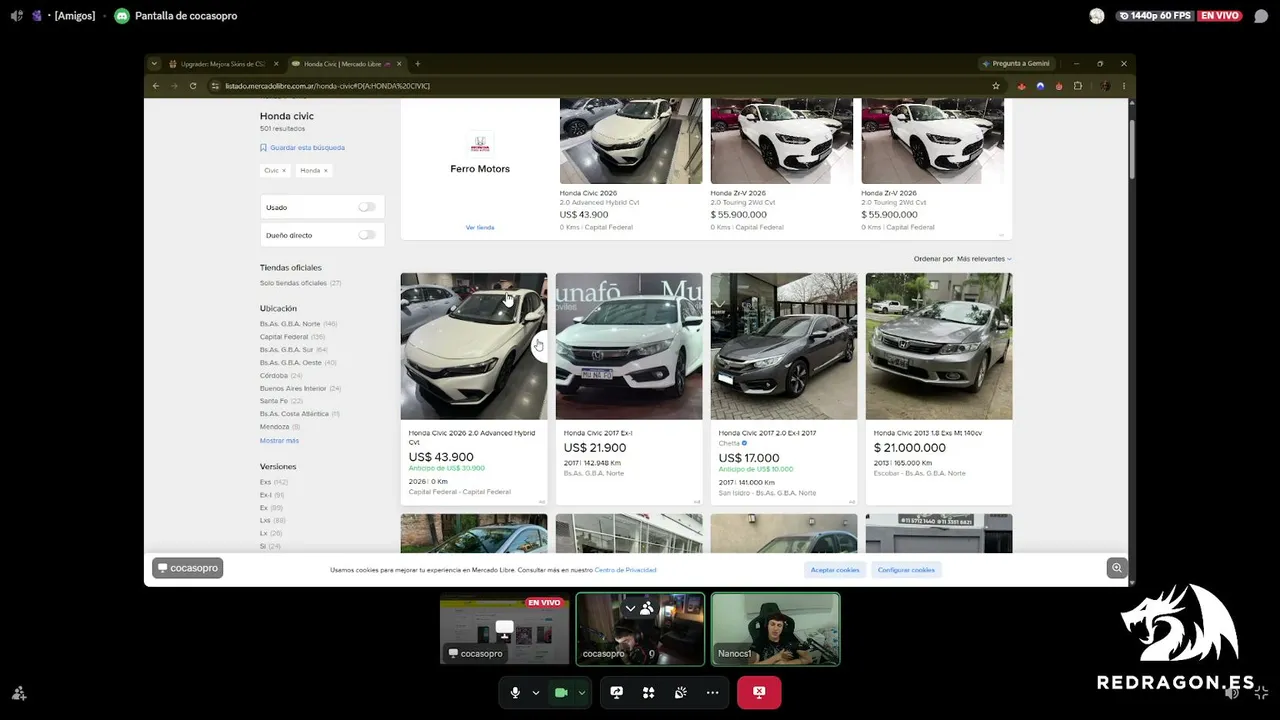1280x720 pixels.
Task: Click 'Ver tienda' under Ferro Motors
Action: pos(480,228)
